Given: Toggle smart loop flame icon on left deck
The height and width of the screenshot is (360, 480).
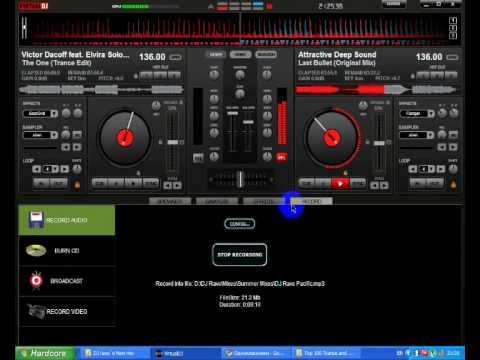Looking at the screenshot, I should [x=77, y=184].
